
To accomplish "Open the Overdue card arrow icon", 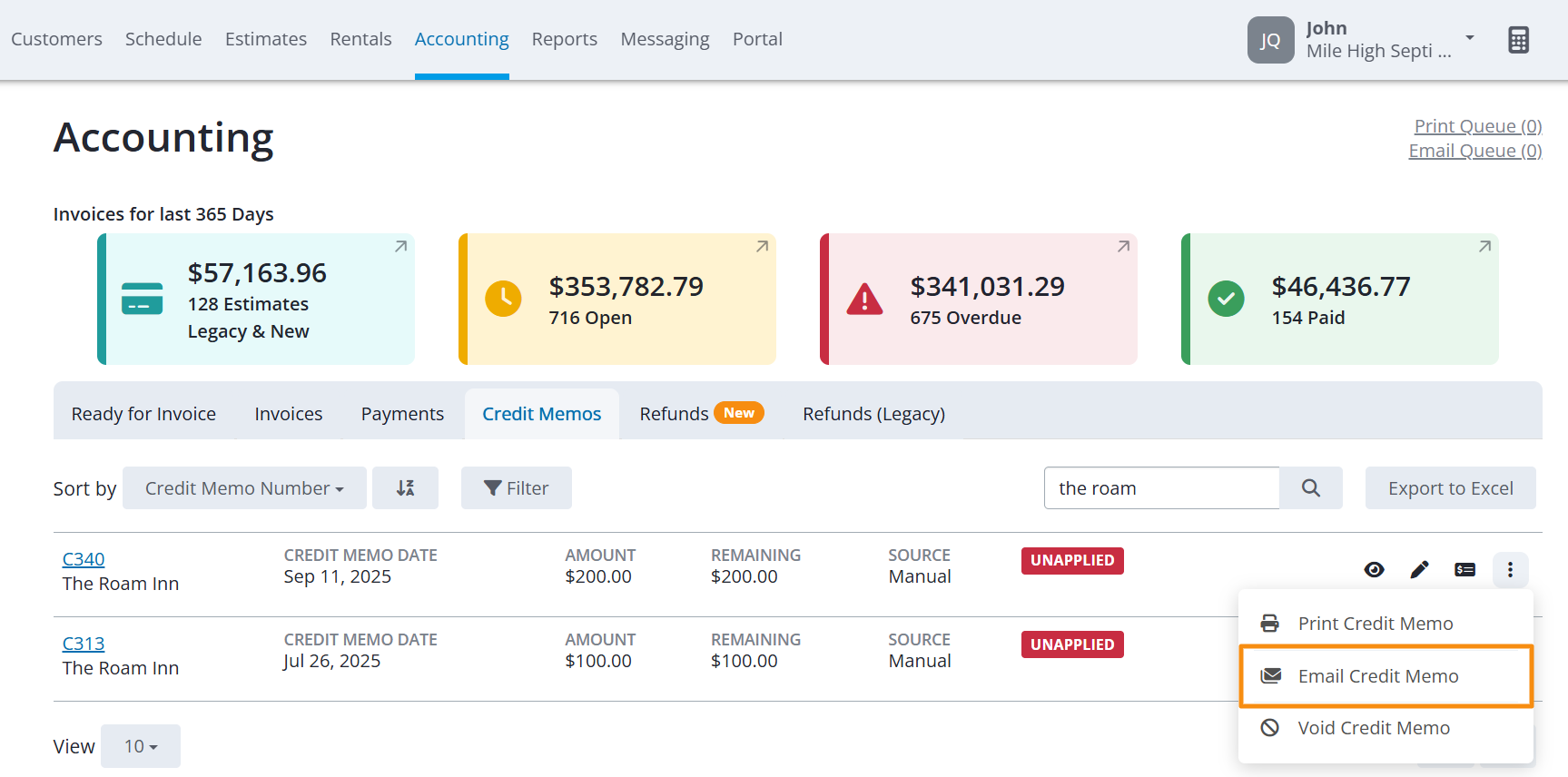I will click(1123, 247).
